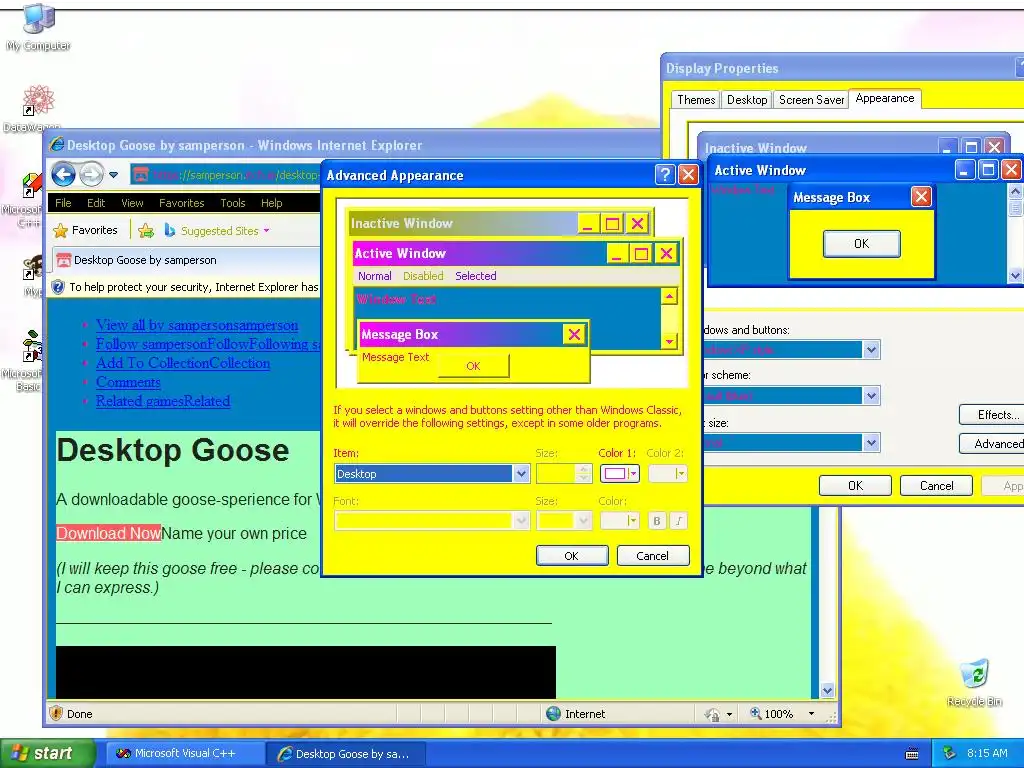Click the Download Now button on the page
1024x768 pixels.
pyautogui.click(x=108, y=534)
